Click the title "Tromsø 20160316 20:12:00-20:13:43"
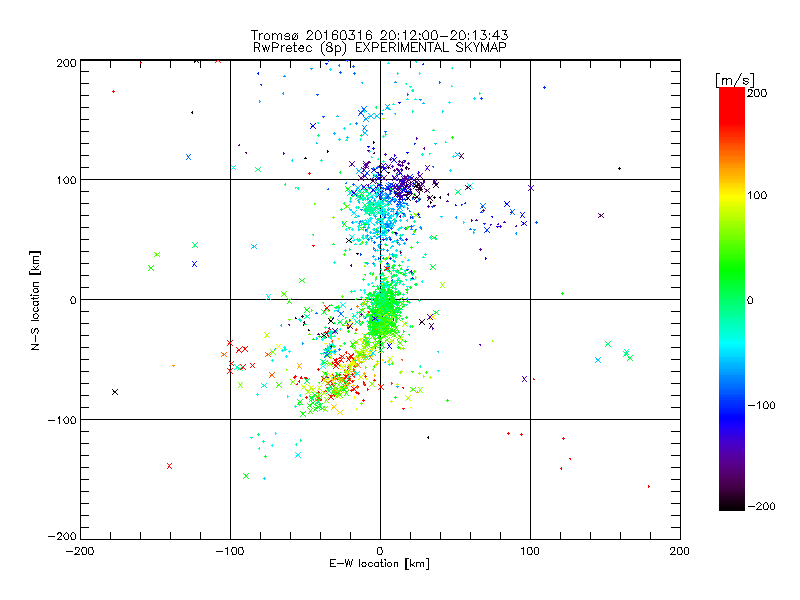 (379, 35)
